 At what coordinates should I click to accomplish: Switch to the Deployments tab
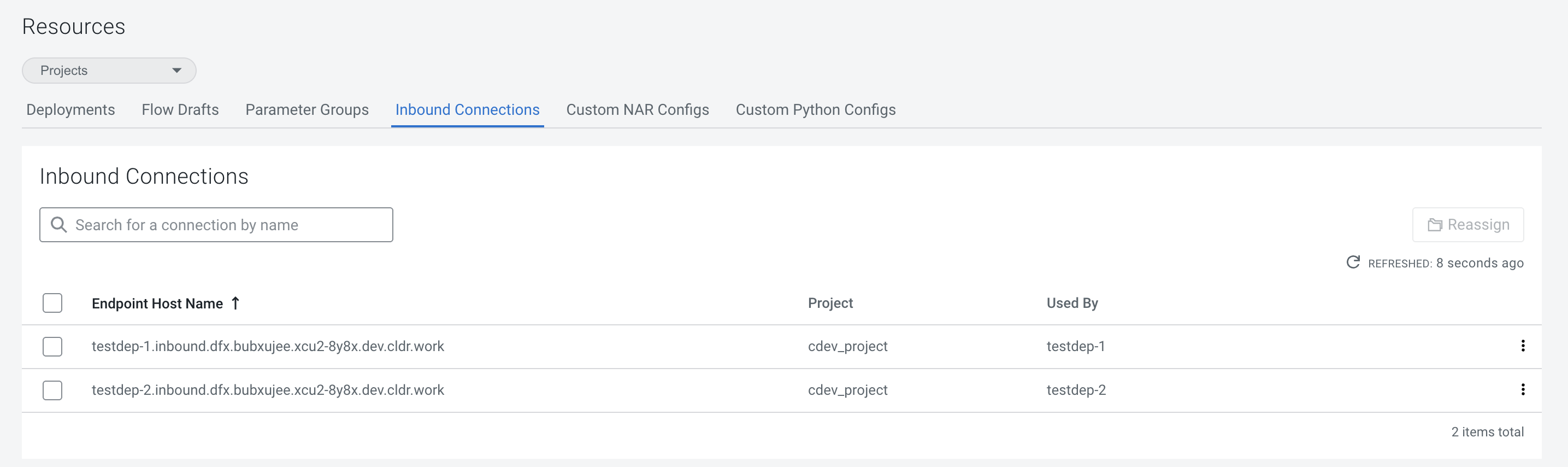point(70,109)
